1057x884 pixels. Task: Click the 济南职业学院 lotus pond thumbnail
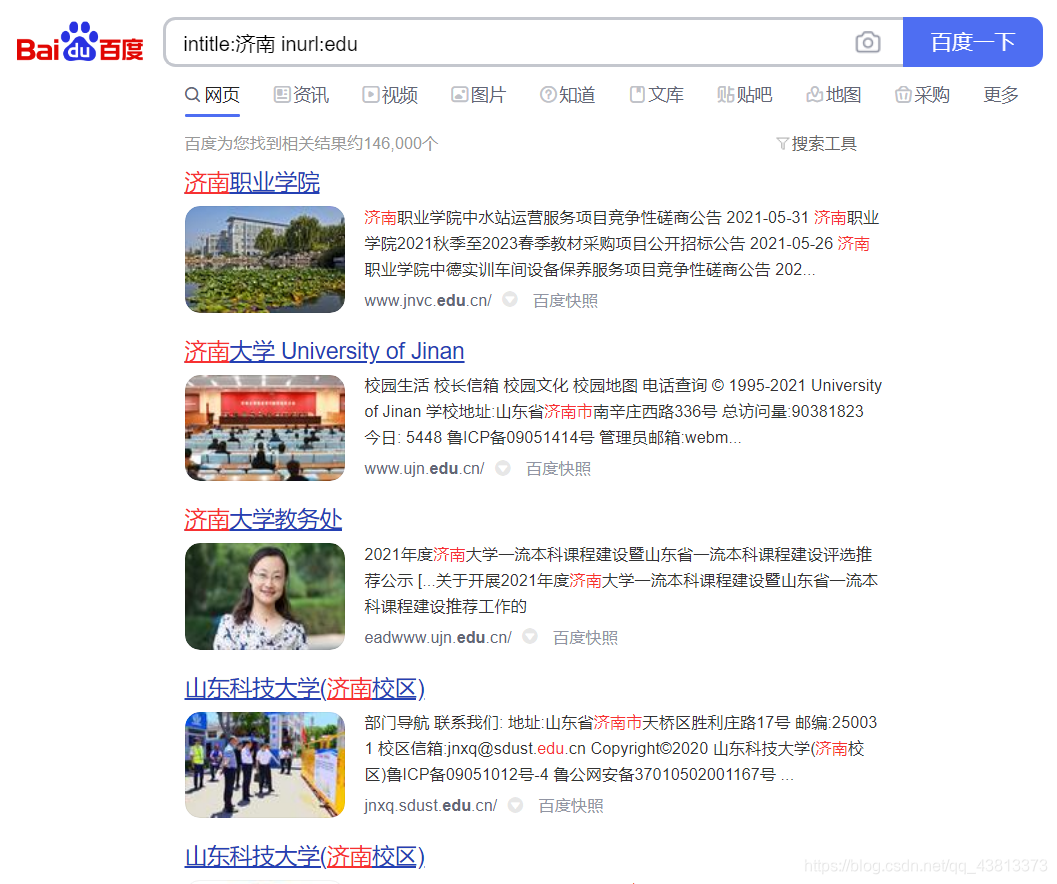(x=265, y=260)
